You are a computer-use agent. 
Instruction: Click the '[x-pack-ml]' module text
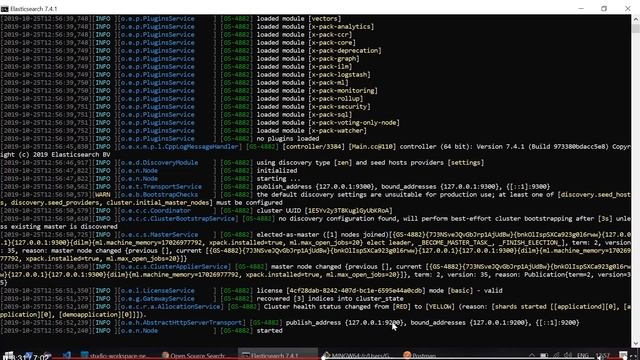(x=328, y=83)
